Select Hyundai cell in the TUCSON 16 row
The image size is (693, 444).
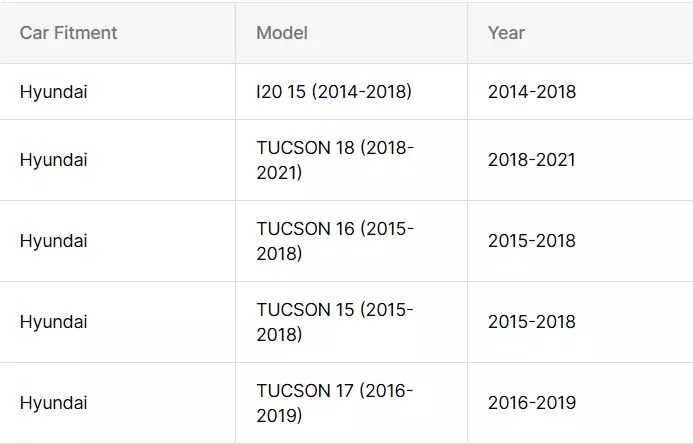[53, 241]
